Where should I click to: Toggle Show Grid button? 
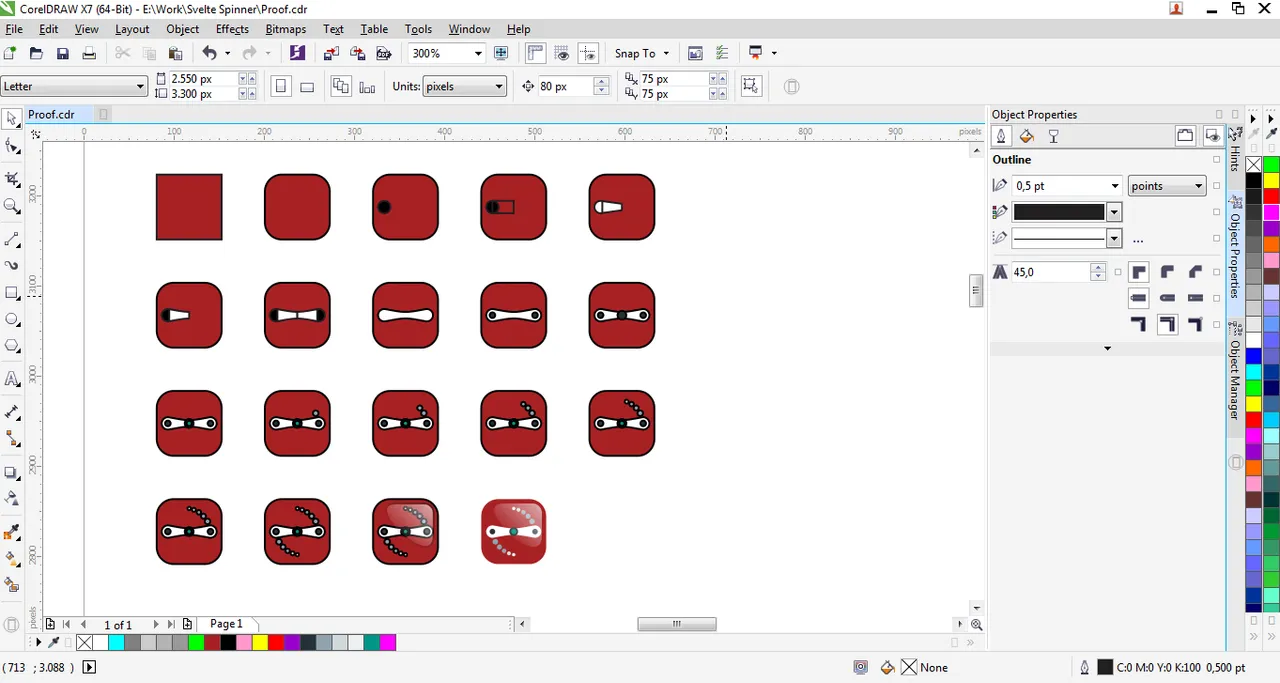[561, 53]
